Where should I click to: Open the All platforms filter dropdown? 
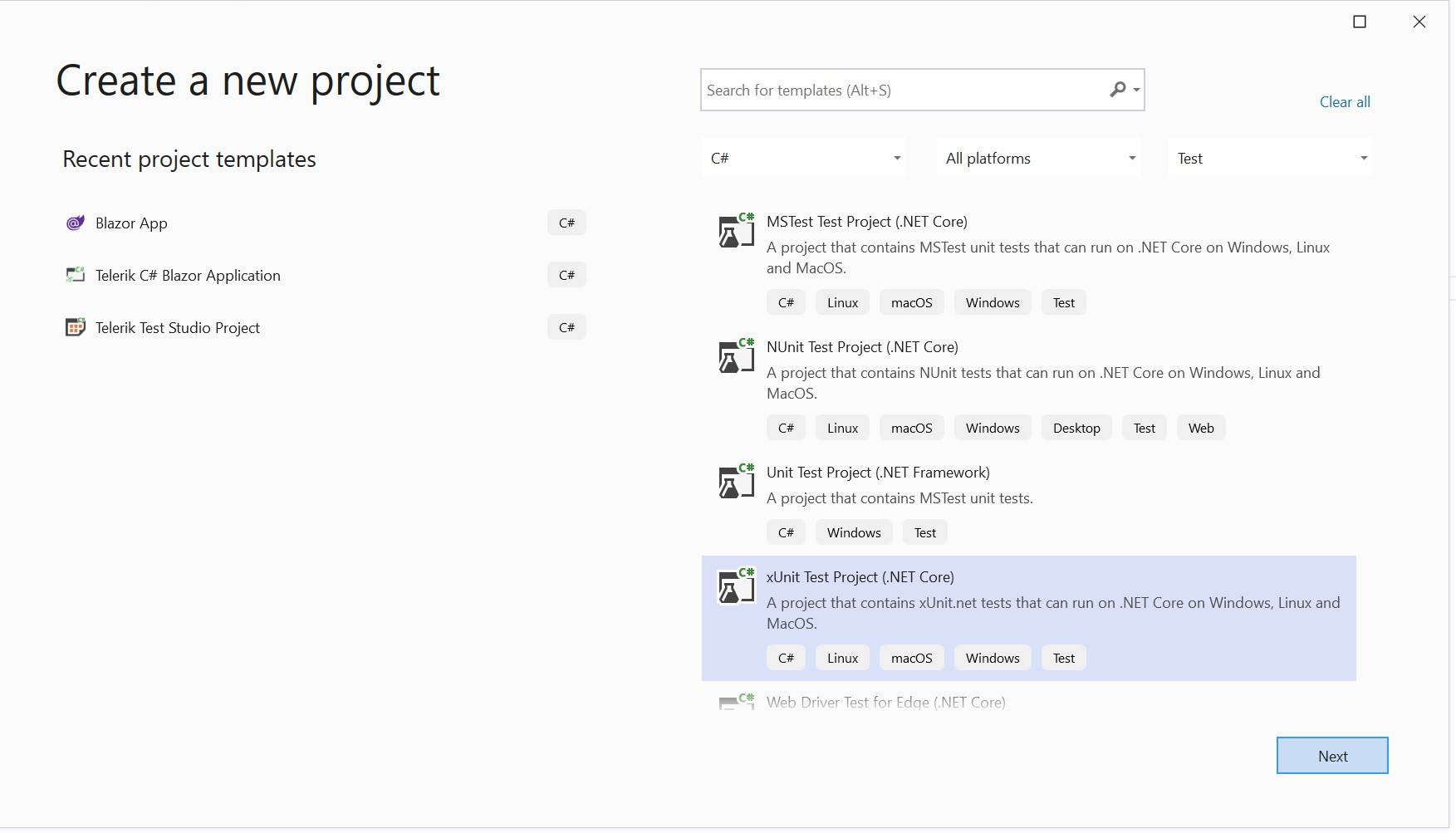1039,158
